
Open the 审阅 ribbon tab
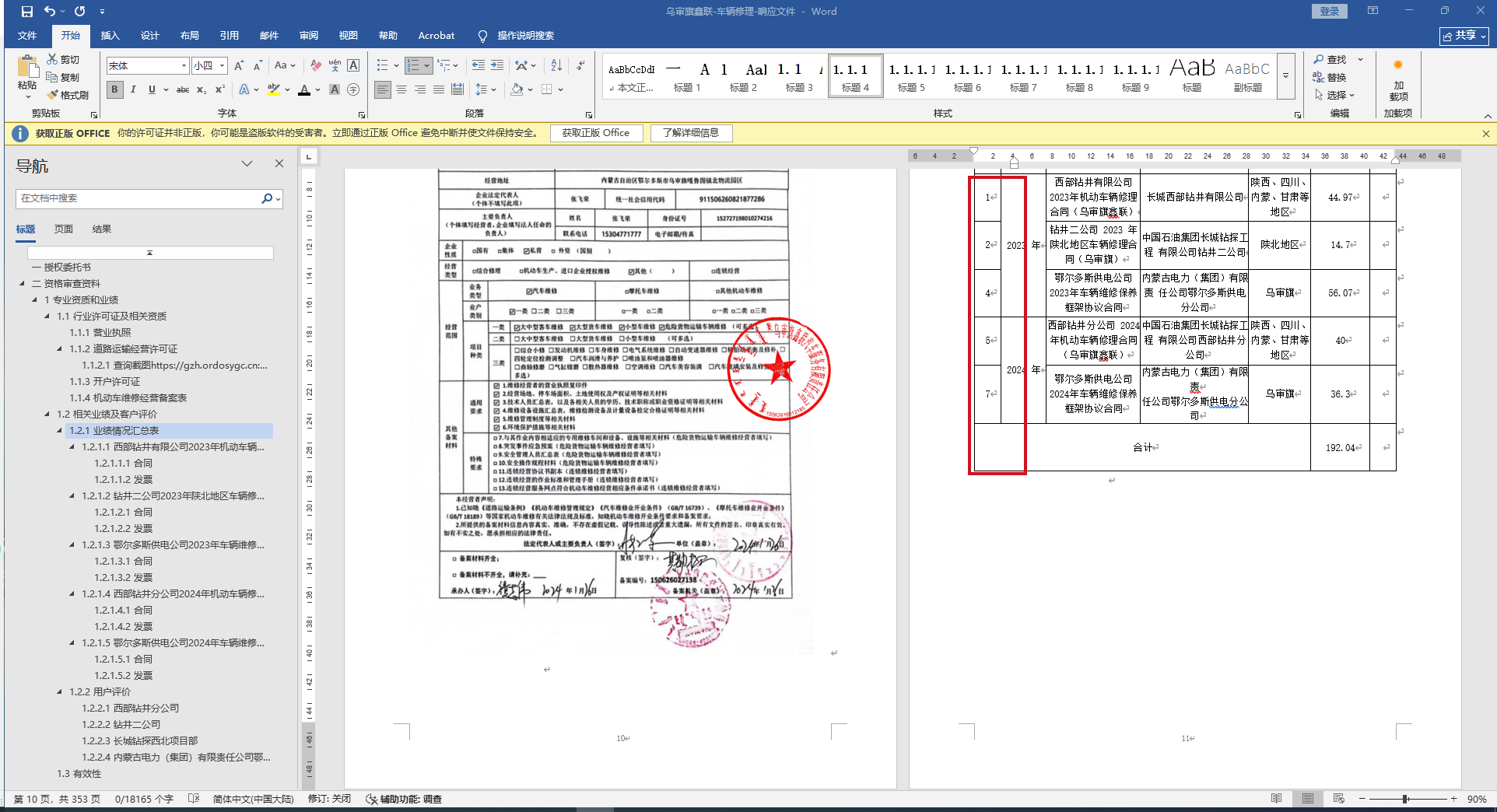coord(309,36)
